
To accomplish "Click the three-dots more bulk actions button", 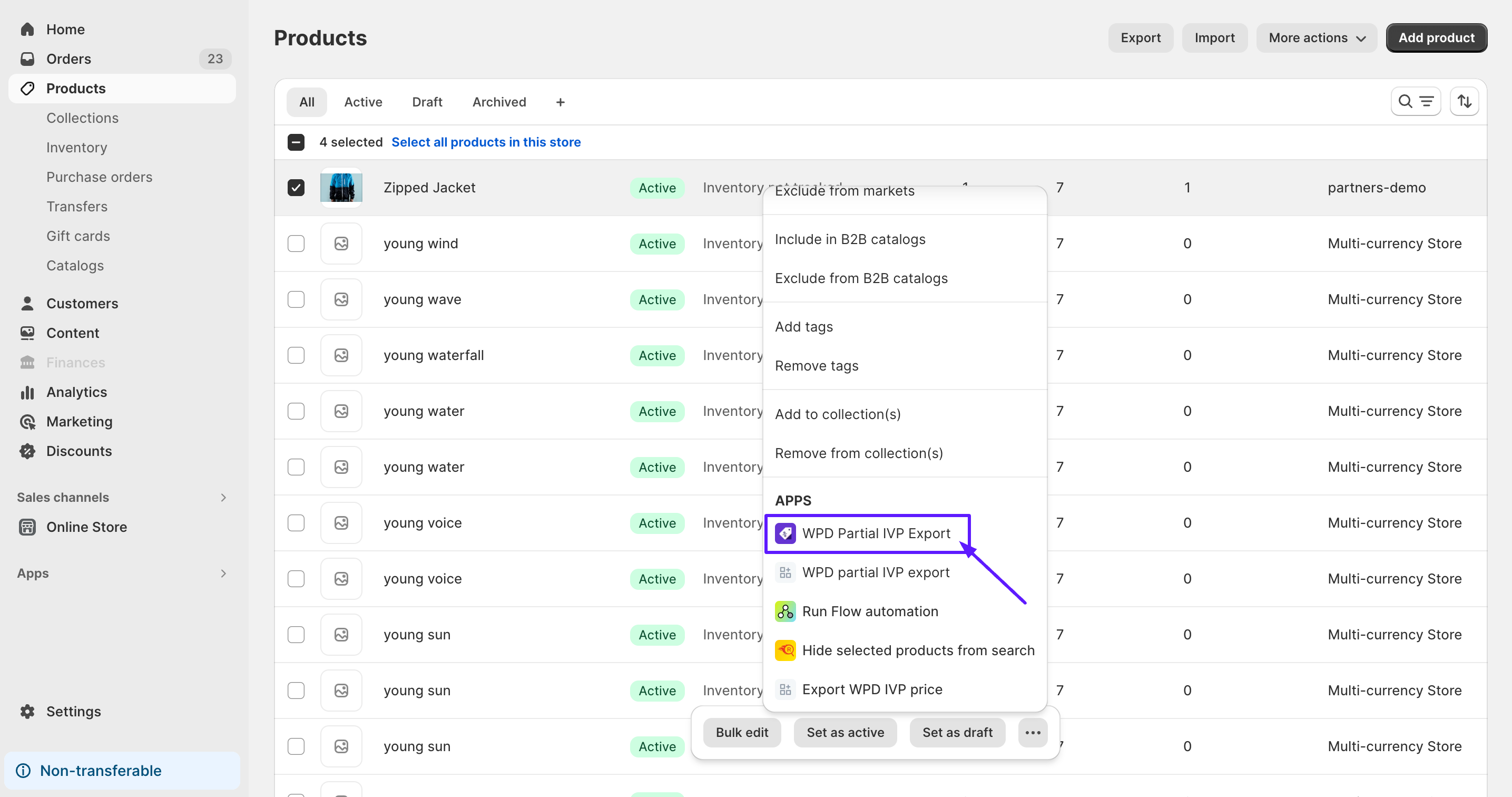I will tap(1033, 732).
